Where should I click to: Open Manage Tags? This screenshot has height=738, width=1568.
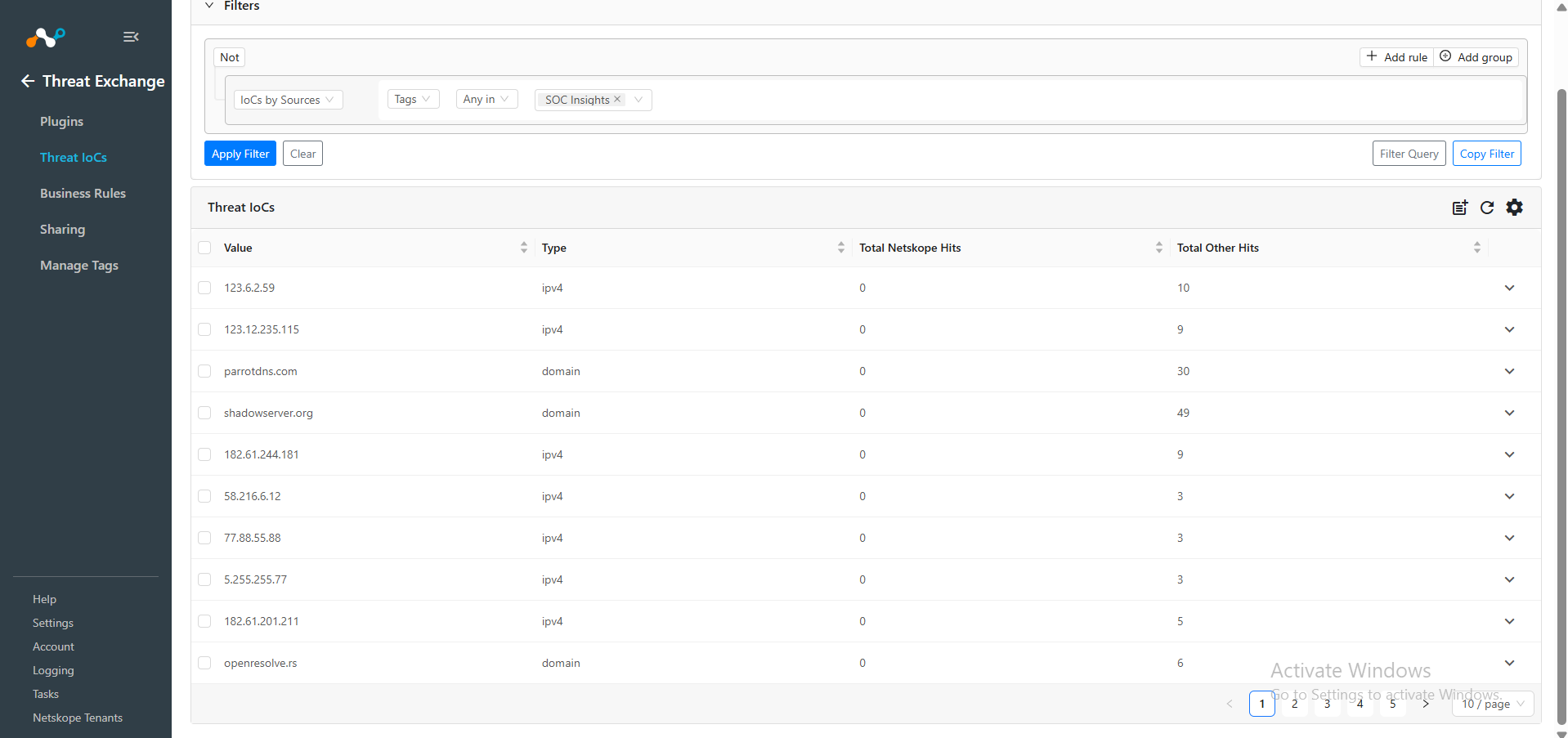(79, 266)
